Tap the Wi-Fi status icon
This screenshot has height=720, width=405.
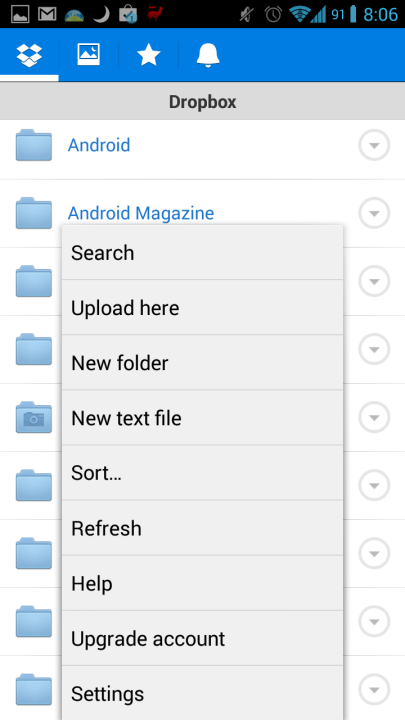point(299,15)
